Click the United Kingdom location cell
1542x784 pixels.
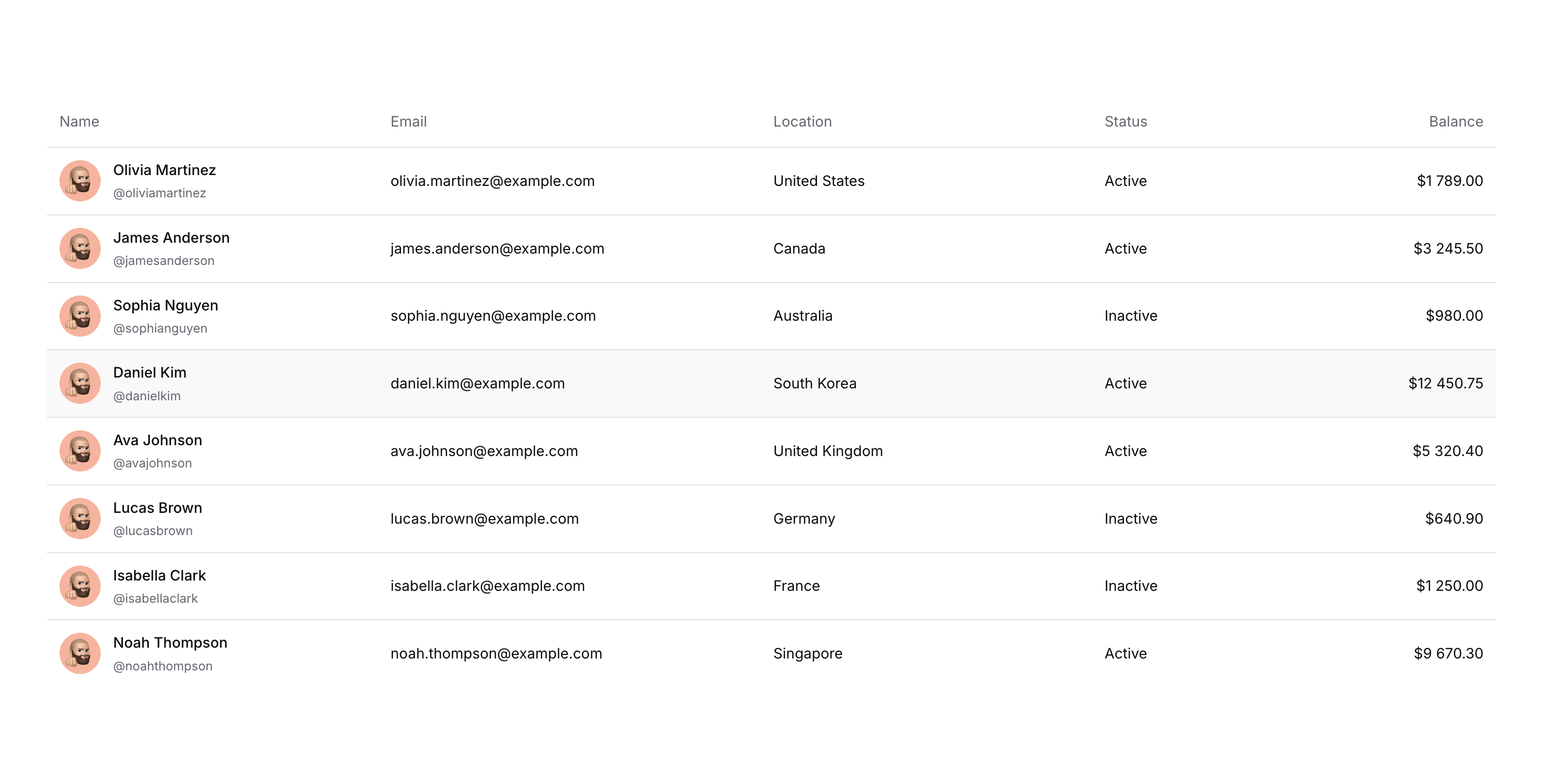827,451
